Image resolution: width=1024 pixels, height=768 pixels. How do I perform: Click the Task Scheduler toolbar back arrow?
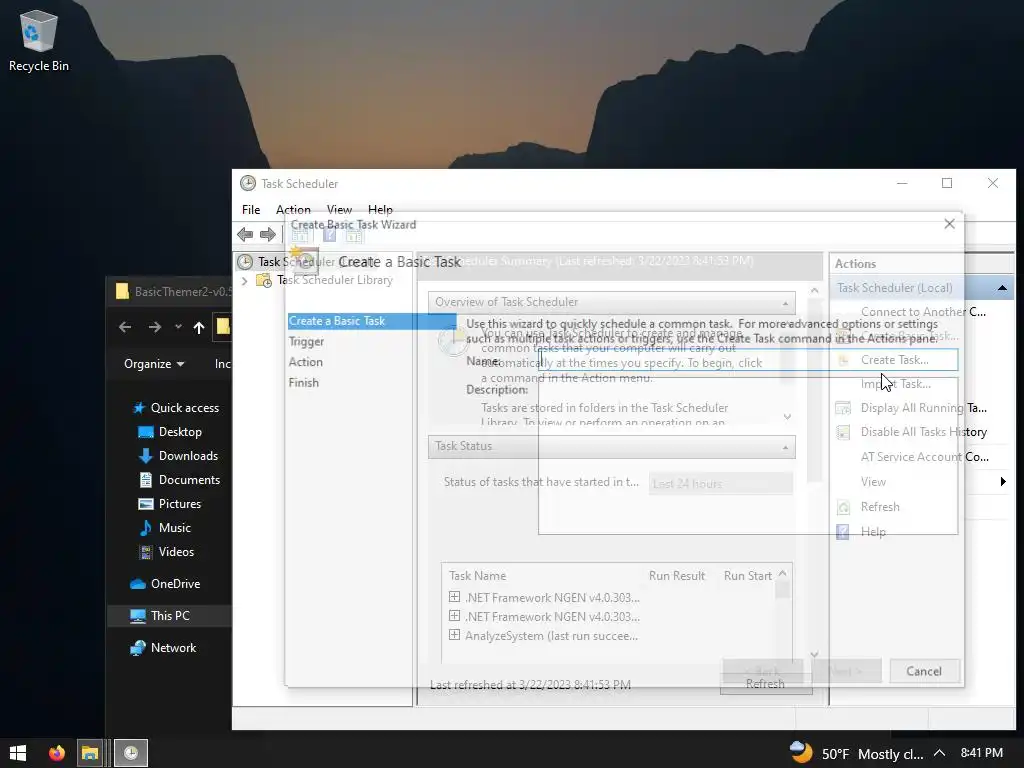[245, 234]
